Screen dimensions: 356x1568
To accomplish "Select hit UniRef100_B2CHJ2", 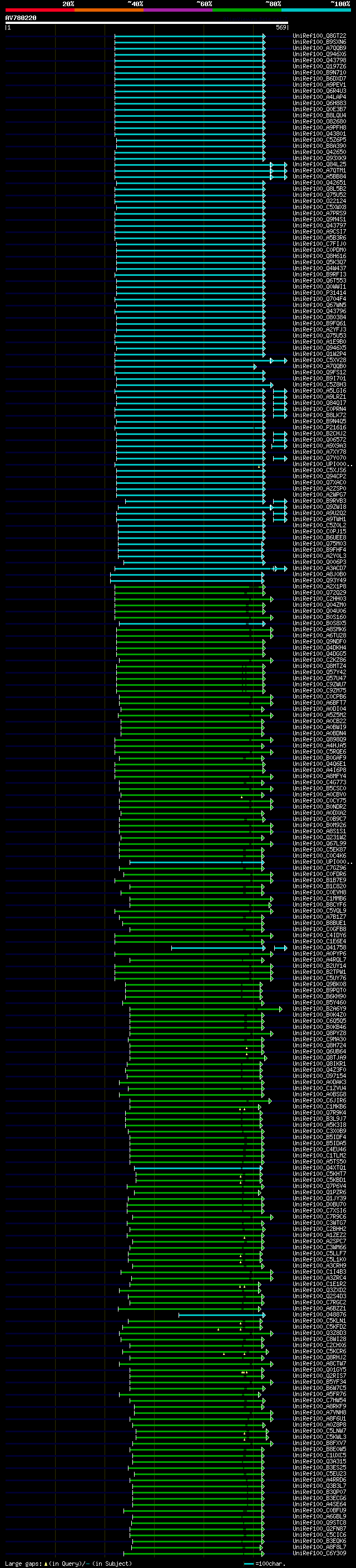I will 319,433.
